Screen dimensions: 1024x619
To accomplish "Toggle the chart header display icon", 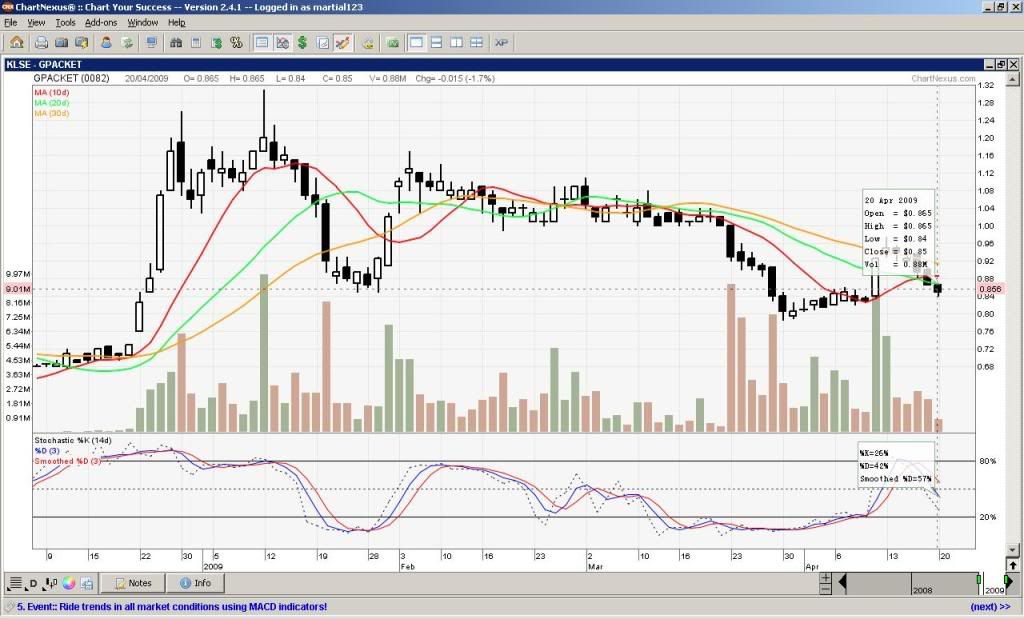I will point(262,42).
